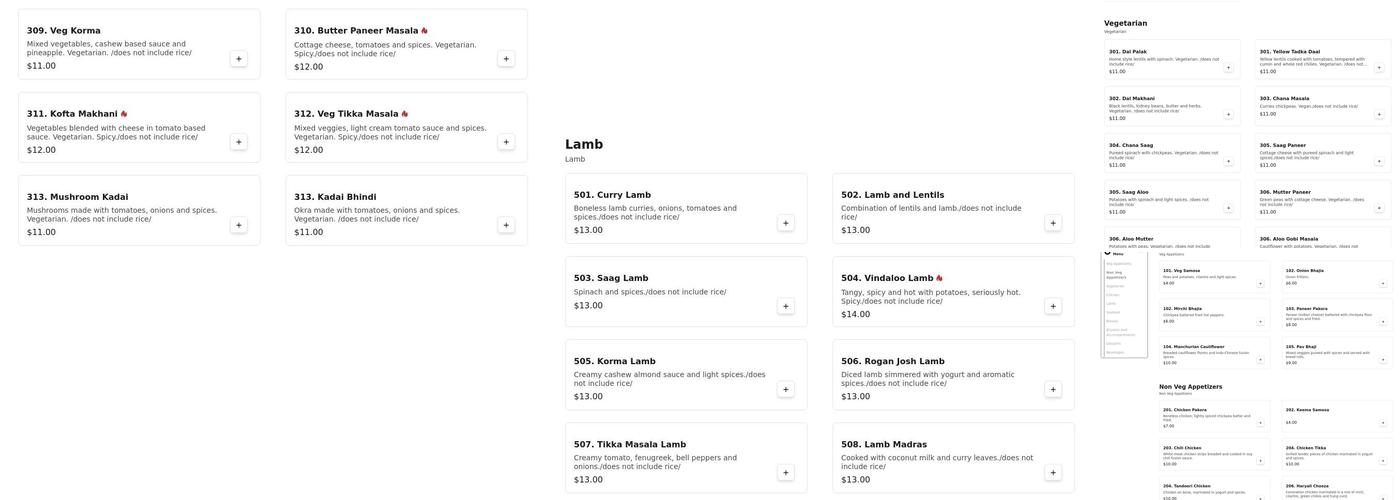Add Kadai Bhindi with the plus icon

click(506, 225)
